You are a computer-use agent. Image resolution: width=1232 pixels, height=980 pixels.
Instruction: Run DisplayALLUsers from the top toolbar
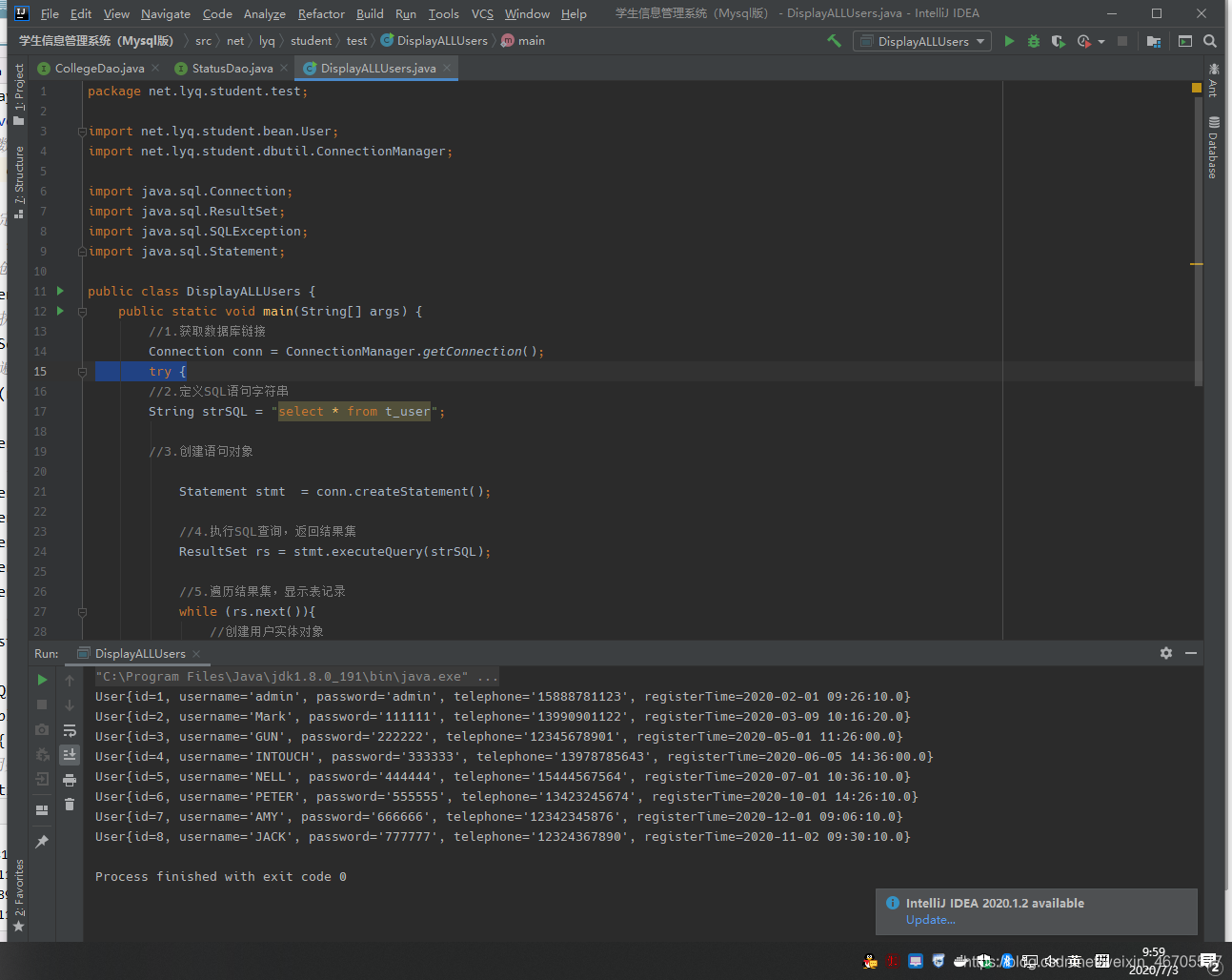1009,41
